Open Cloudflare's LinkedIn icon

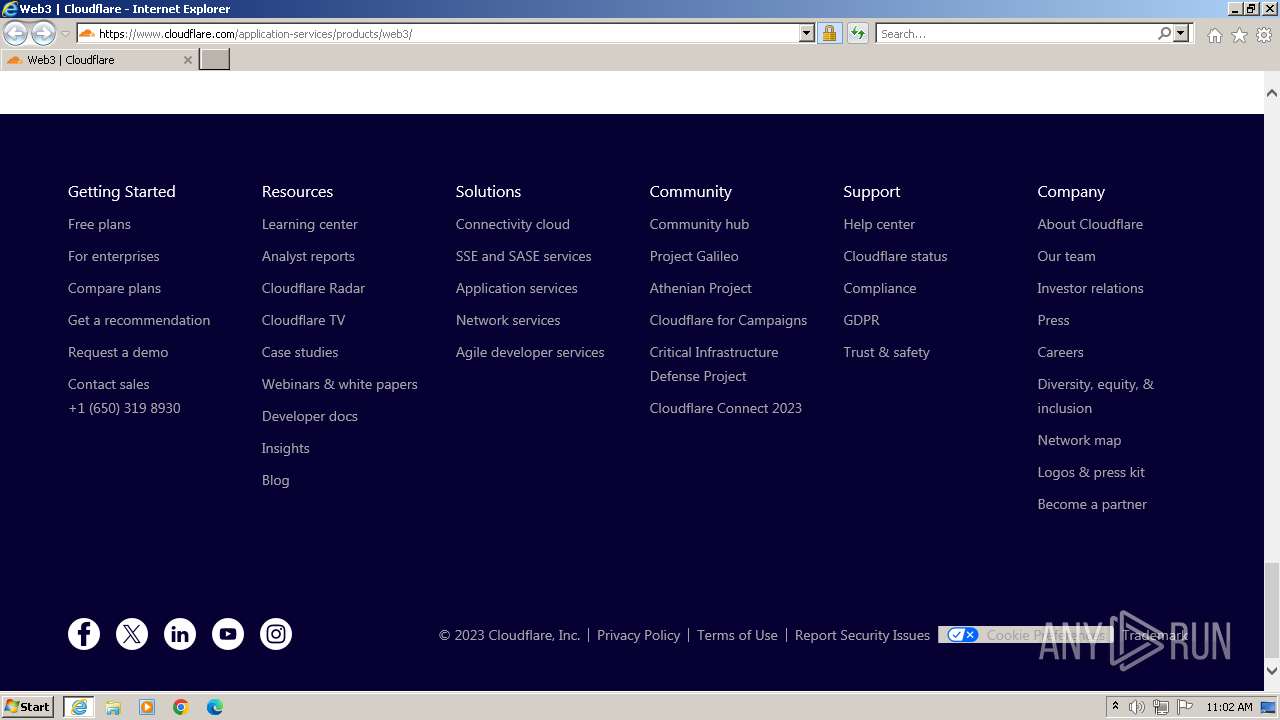[x=180, y=634]
